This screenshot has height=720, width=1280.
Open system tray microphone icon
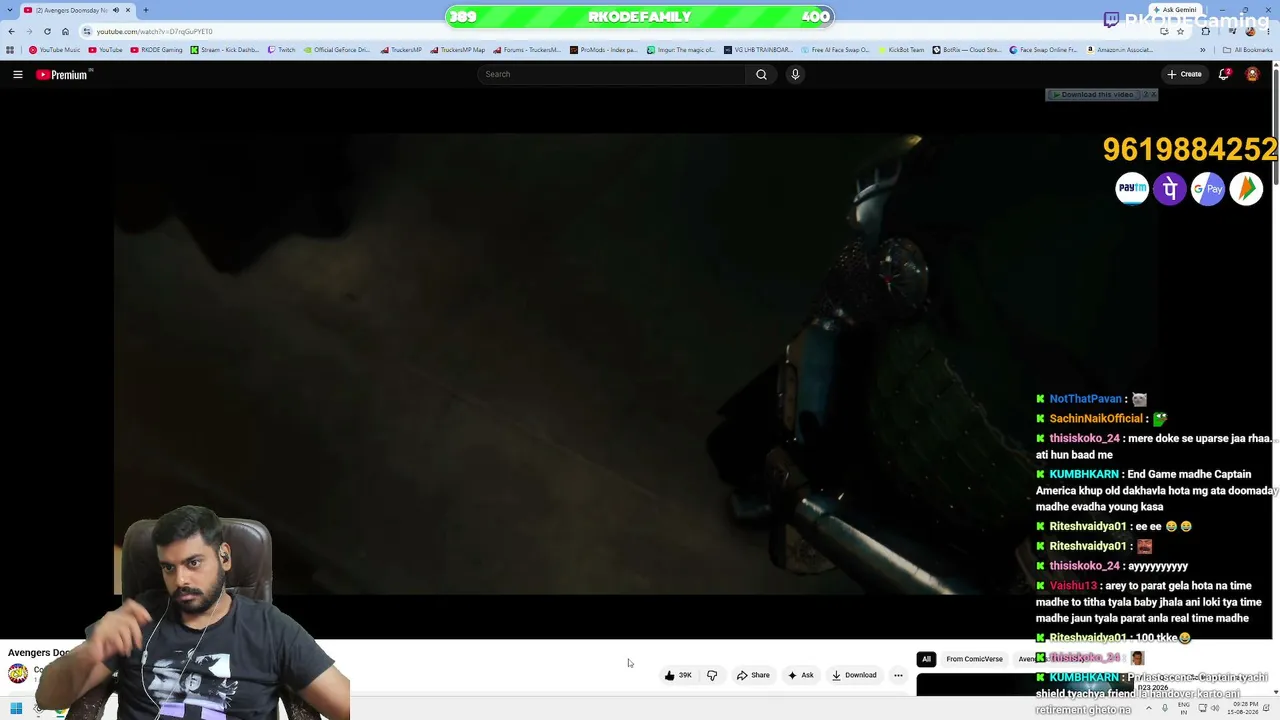click(1165, 709)
